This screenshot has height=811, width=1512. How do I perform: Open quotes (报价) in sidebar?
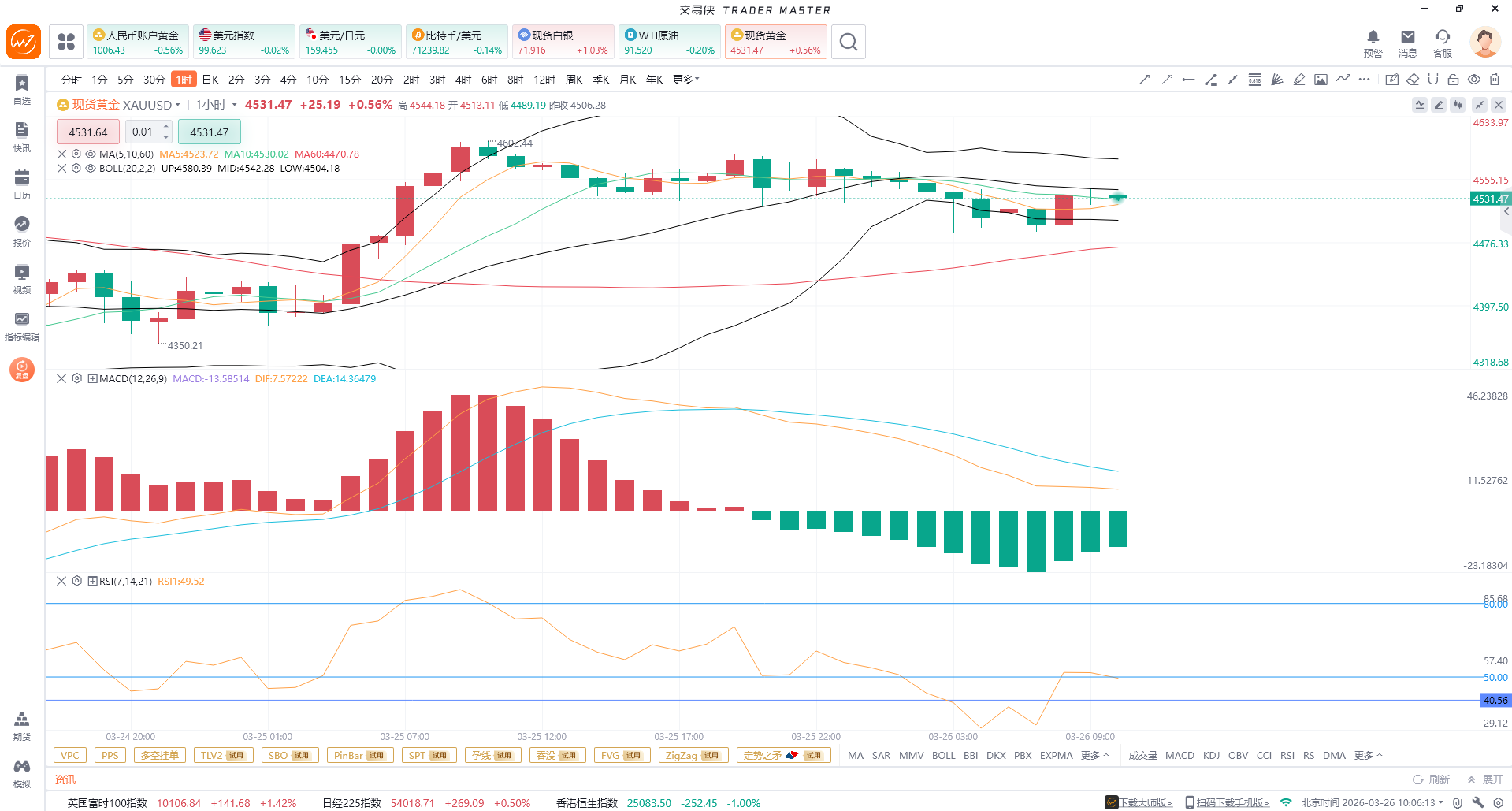coord(22,232)
